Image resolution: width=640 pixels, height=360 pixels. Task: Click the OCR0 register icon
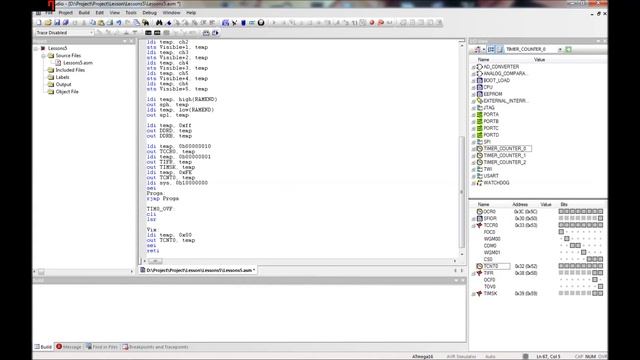coord(480,212)
